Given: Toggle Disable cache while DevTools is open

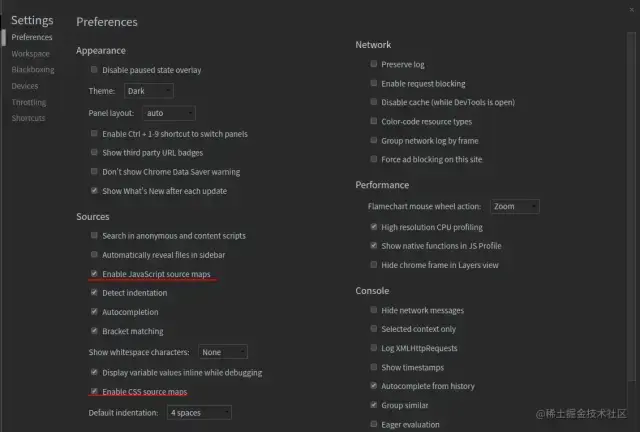Looking at the screenshot, I should click(374, 102).
